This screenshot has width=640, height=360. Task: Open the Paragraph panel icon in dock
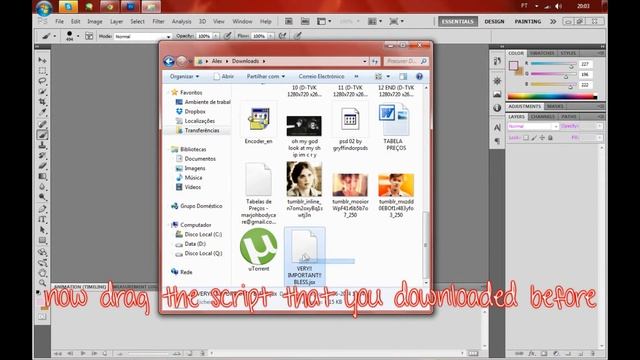pos(497,141)
